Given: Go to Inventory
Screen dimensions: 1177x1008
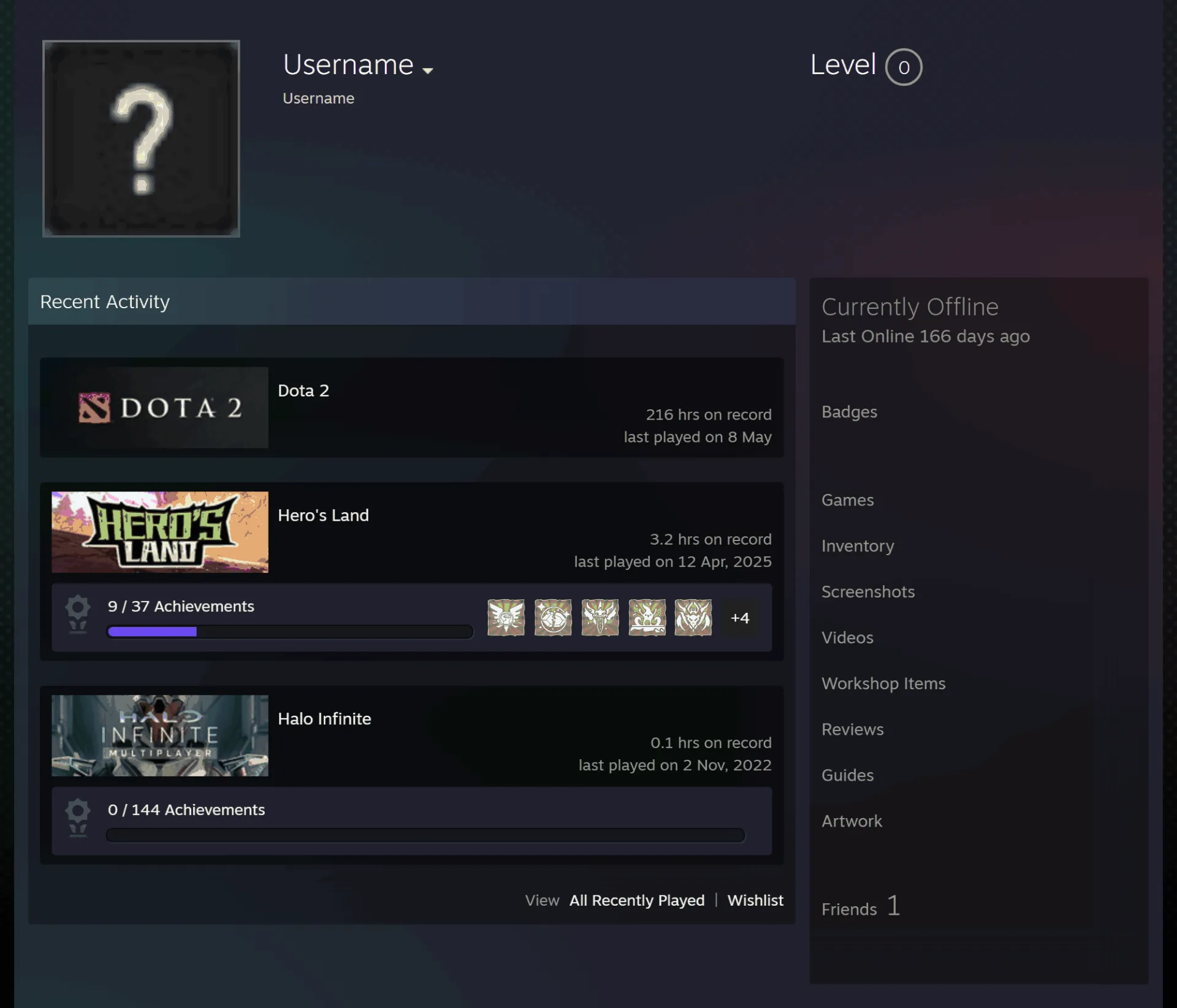Looking at the screenshot, I should [x=858, y=546].
